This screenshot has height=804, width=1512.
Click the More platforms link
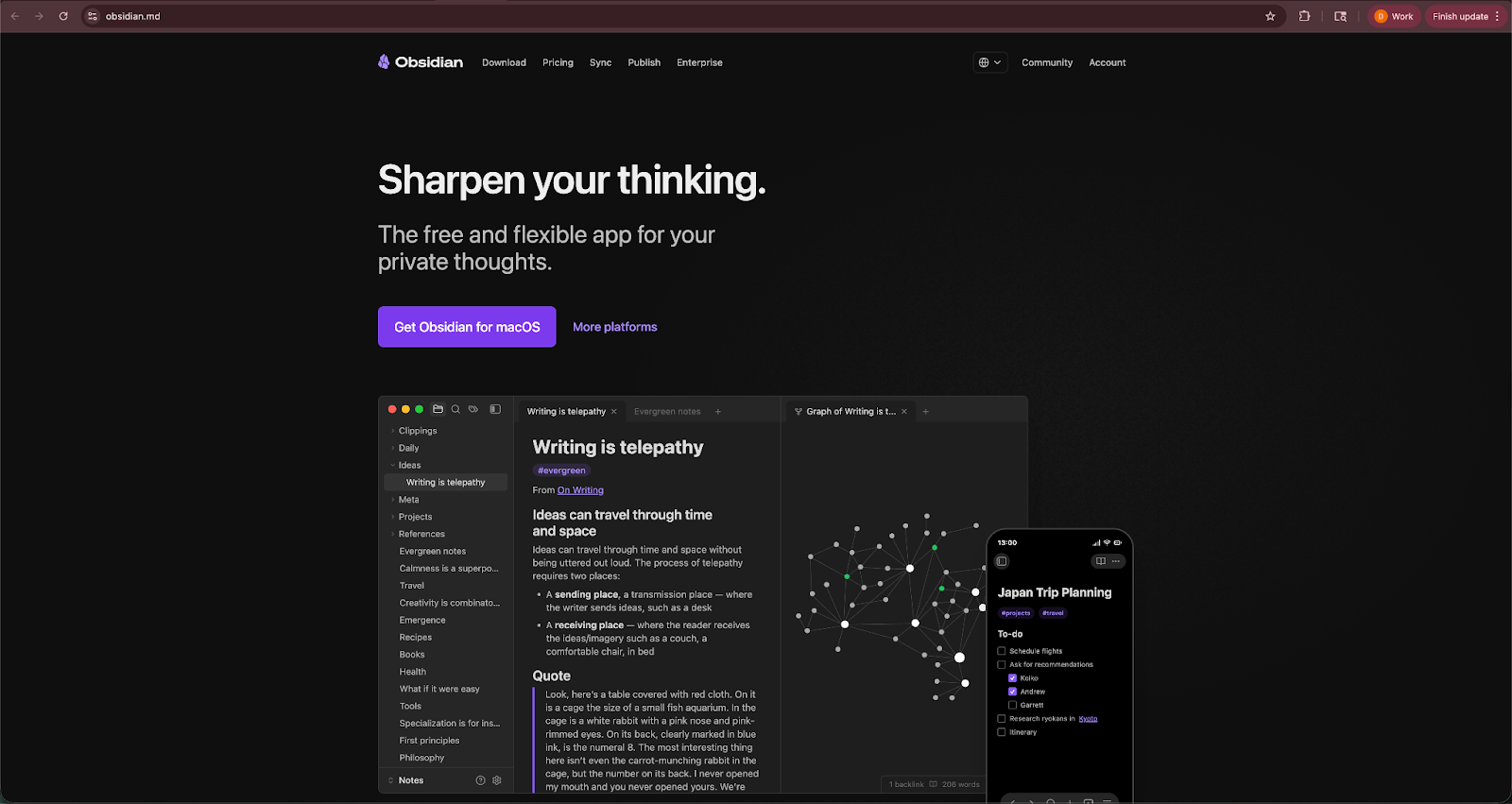tap(614, 327)
